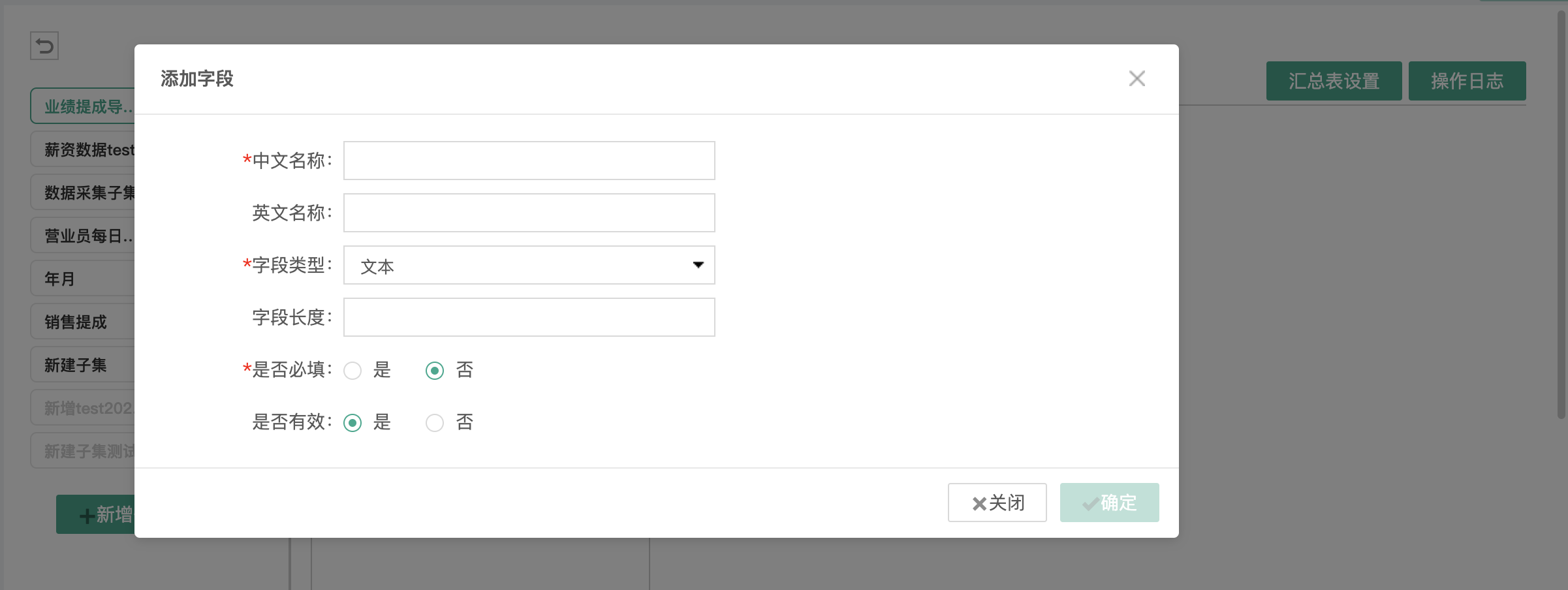Close the 添加字段 dialog with X
1568x590 pixels.
point(1137,78)
